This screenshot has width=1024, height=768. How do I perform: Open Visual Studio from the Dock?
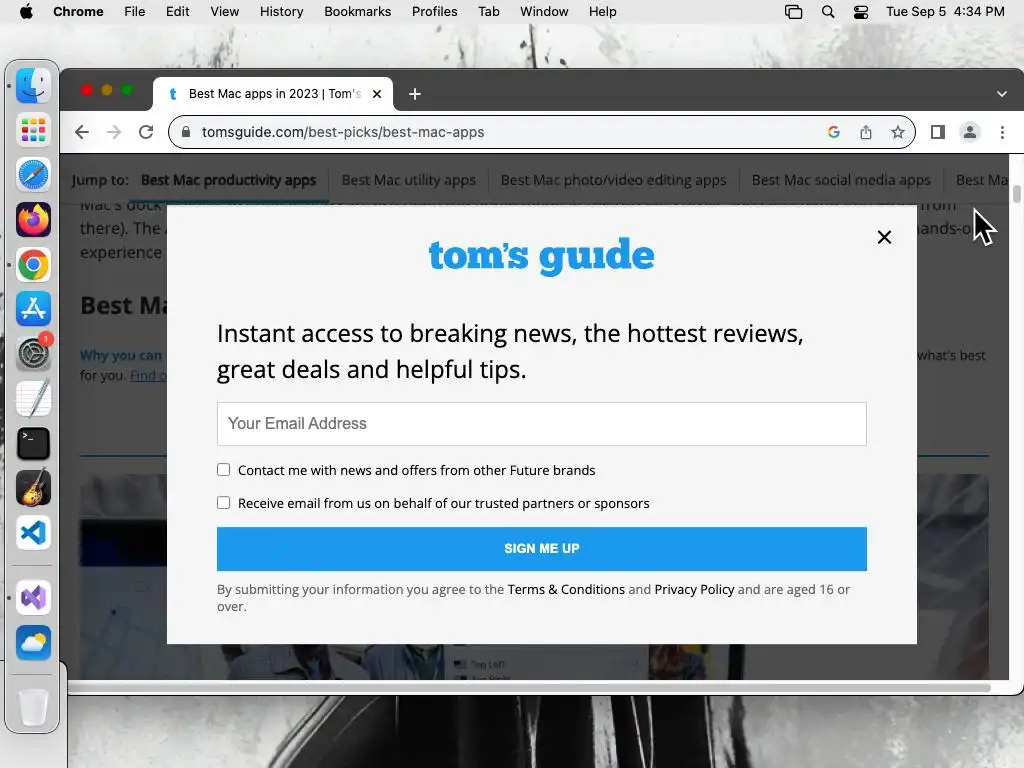tap(33, 598)
